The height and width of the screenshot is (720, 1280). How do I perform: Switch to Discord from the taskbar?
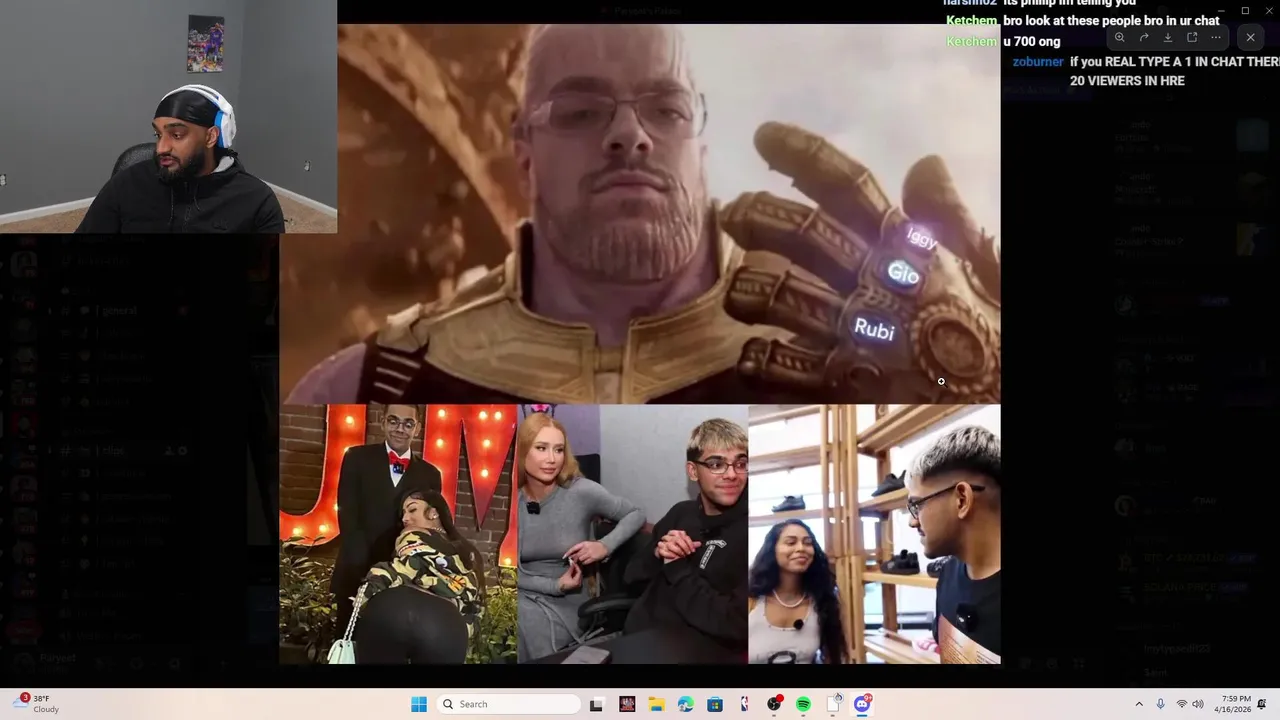pos(862,704)
